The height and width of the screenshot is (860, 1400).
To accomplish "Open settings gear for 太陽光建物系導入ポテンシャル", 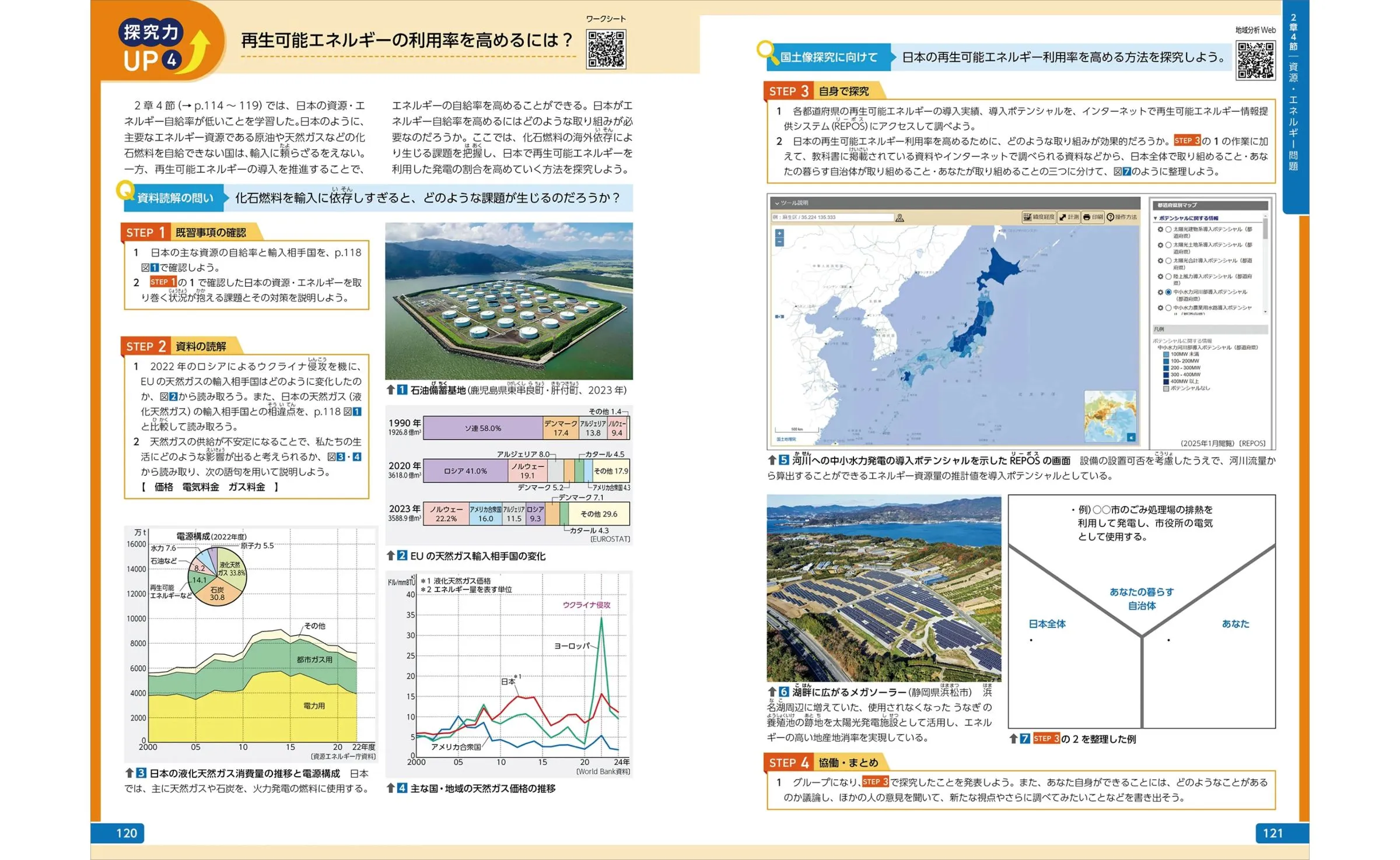I will click(x=1160, y=229).
